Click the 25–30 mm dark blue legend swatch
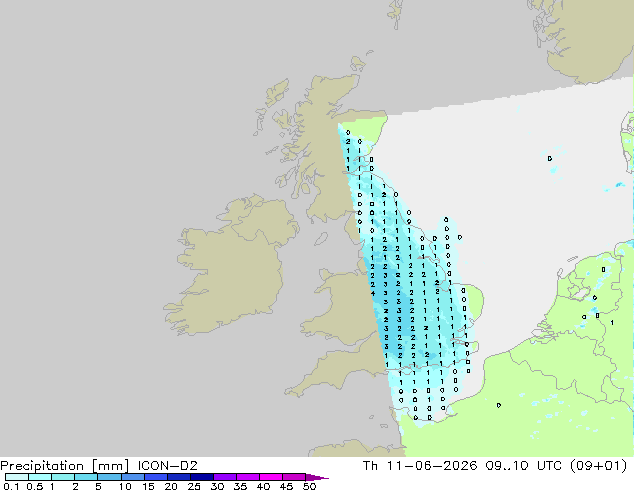The width and height of the screenshot is (634, 490). pos(201,477)
